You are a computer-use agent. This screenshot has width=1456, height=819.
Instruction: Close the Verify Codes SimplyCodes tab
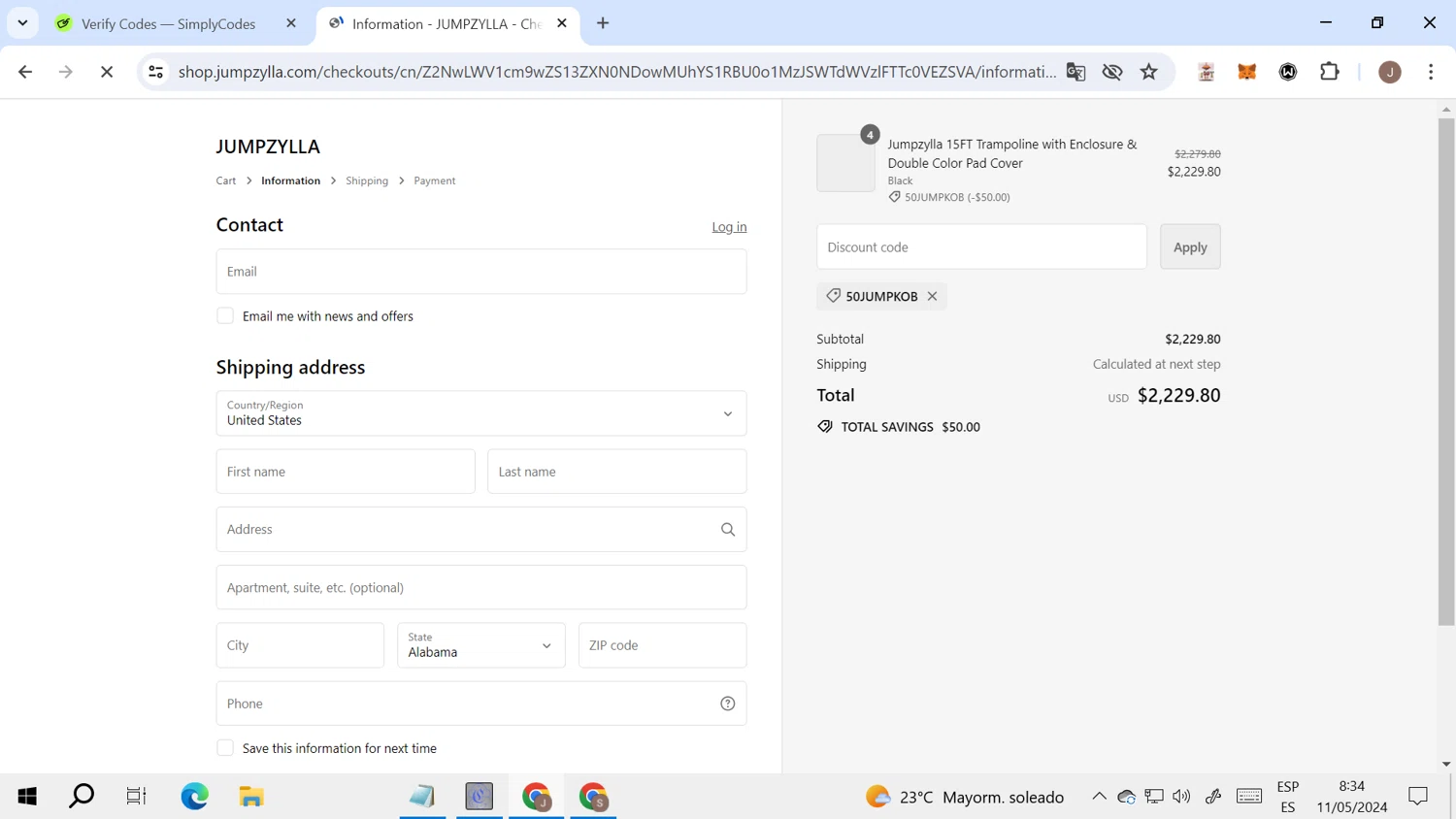[x=291, y=23]
